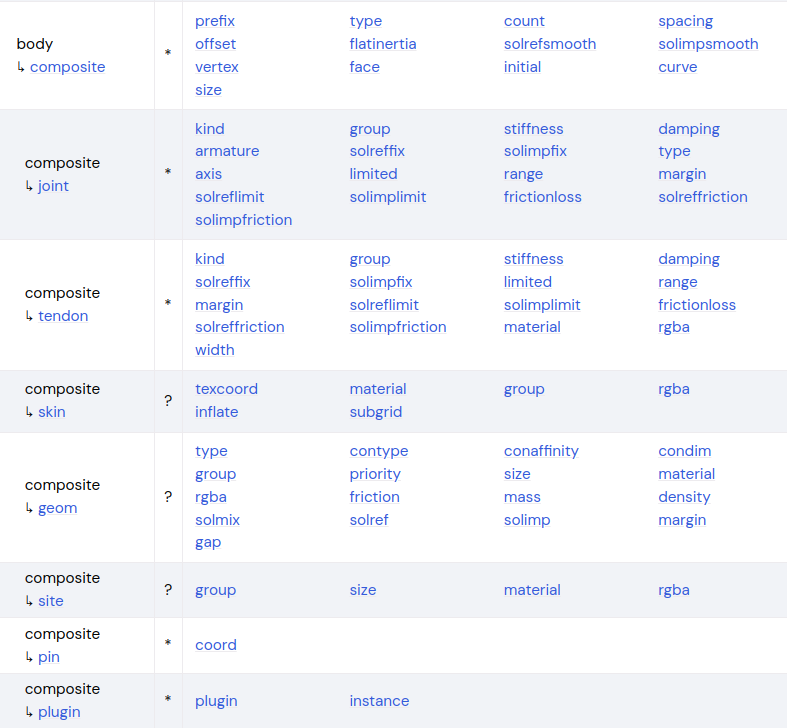The image size is (787, 728).
Task: Click the armature attribute link
Action: coord(227,151)
